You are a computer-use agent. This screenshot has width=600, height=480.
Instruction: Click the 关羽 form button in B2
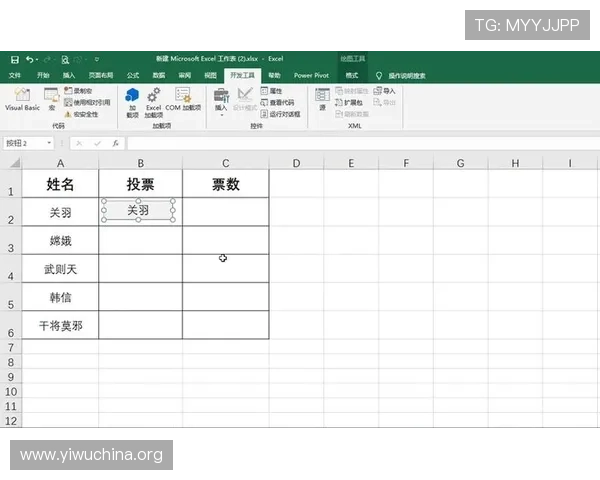click(138, 210)
